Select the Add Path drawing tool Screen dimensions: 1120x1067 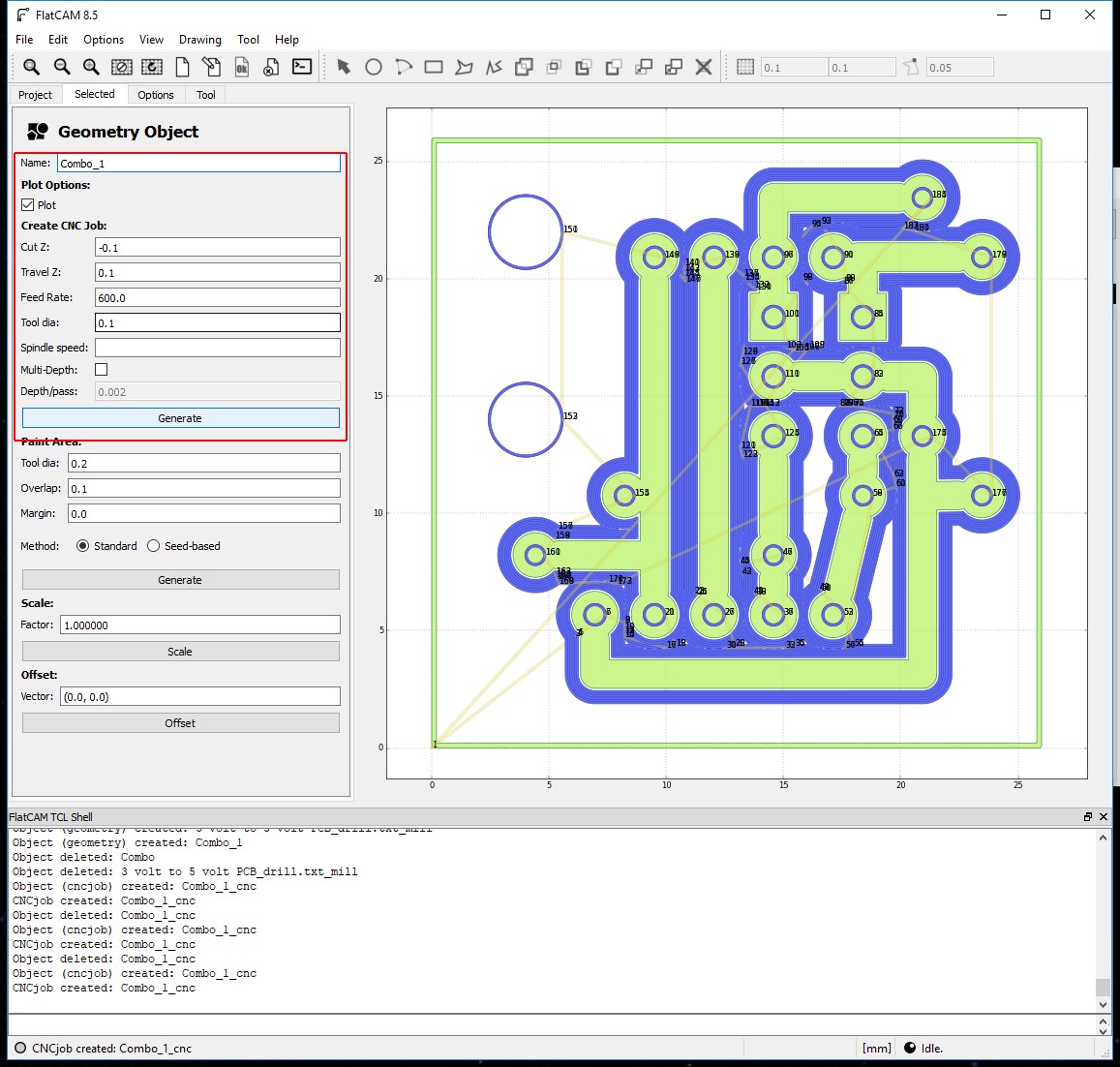(x=494, y=67)
